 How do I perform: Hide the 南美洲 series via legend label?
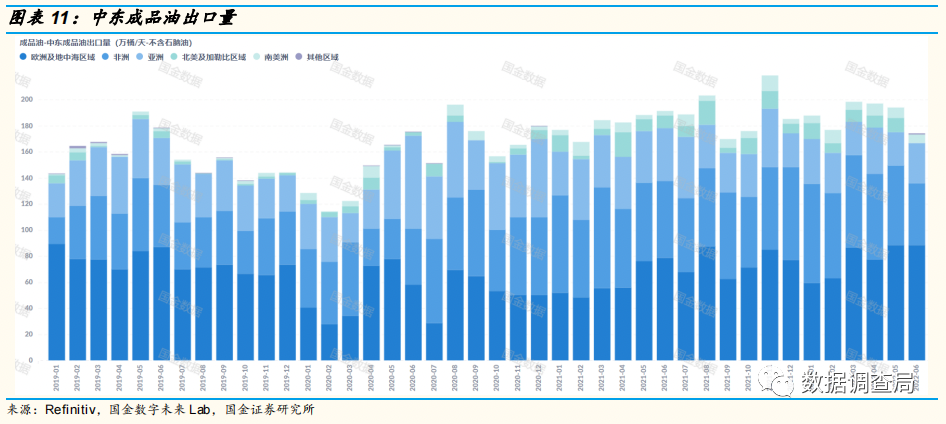click(277, 58)
